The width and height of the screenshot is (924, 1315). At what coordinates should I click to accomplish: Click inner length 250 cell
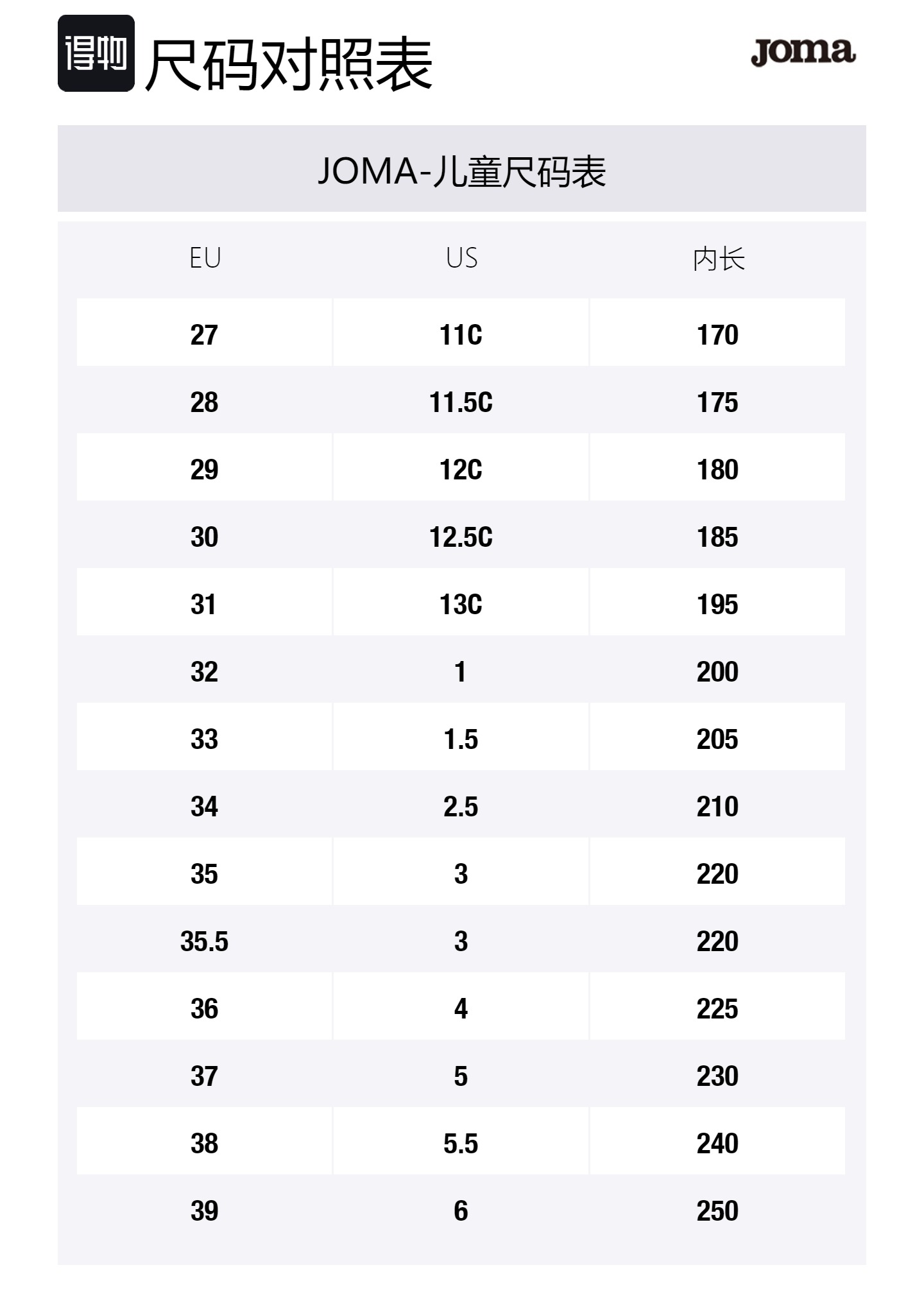[x=717, y=1211]
